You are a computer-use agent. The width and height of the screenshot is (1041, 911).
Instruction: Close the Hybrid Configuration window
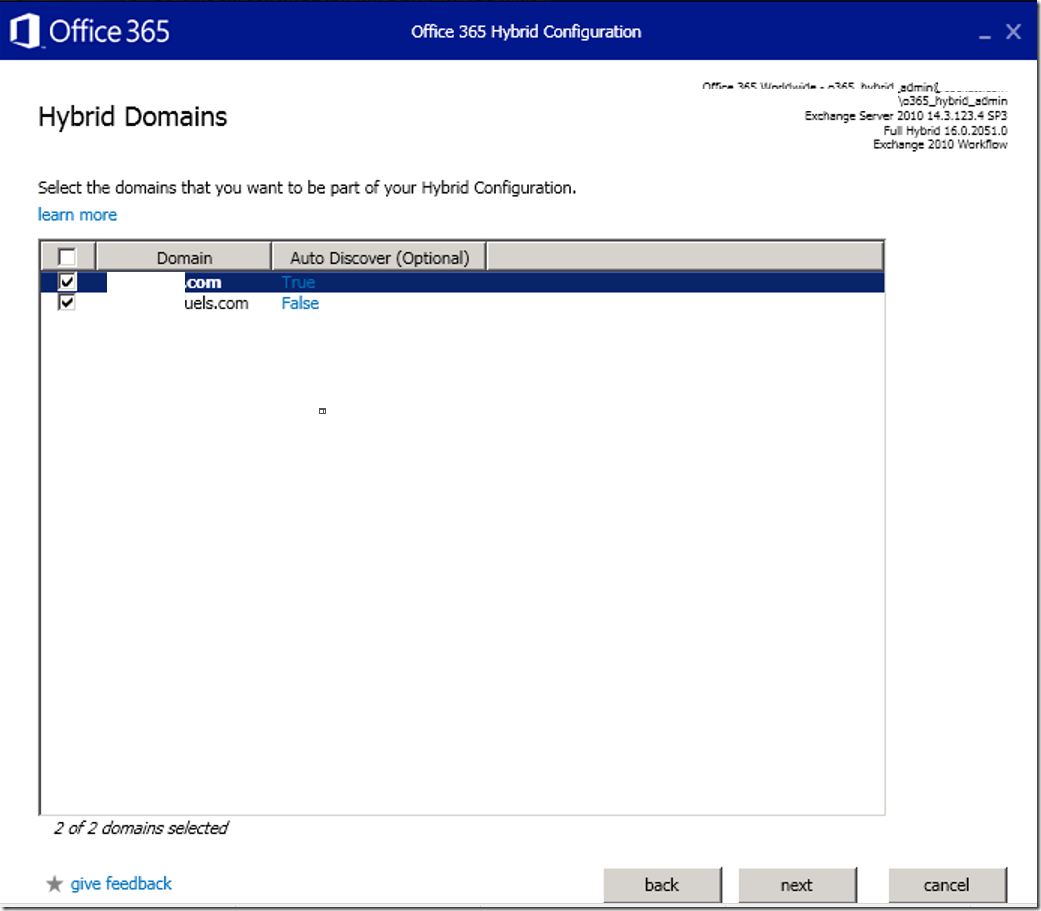tap(1013, 31)
